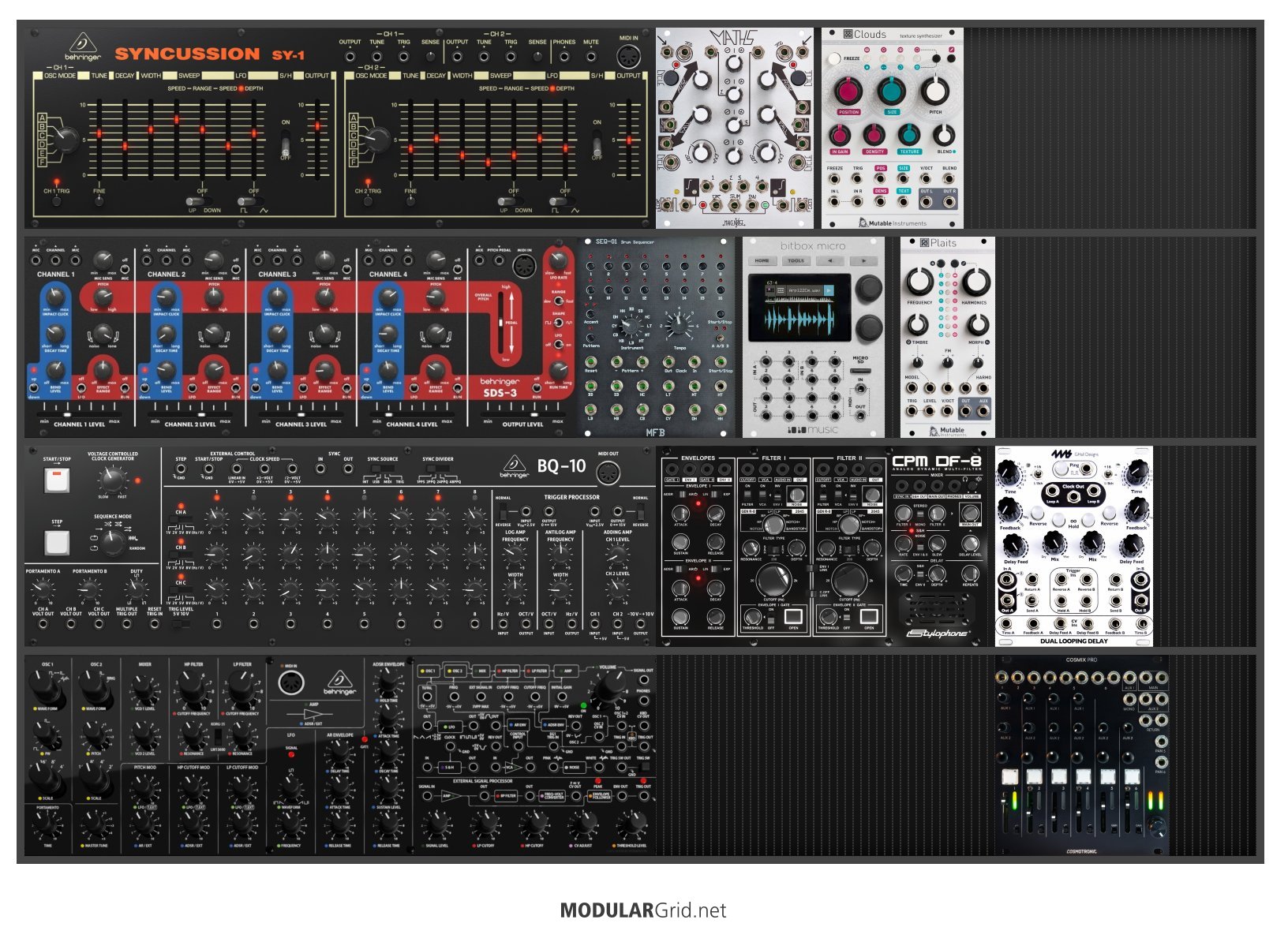This screenshot has height=927, width=1288.
Task: Click the AUX jack on Plaits
Action: click(983, 411)
